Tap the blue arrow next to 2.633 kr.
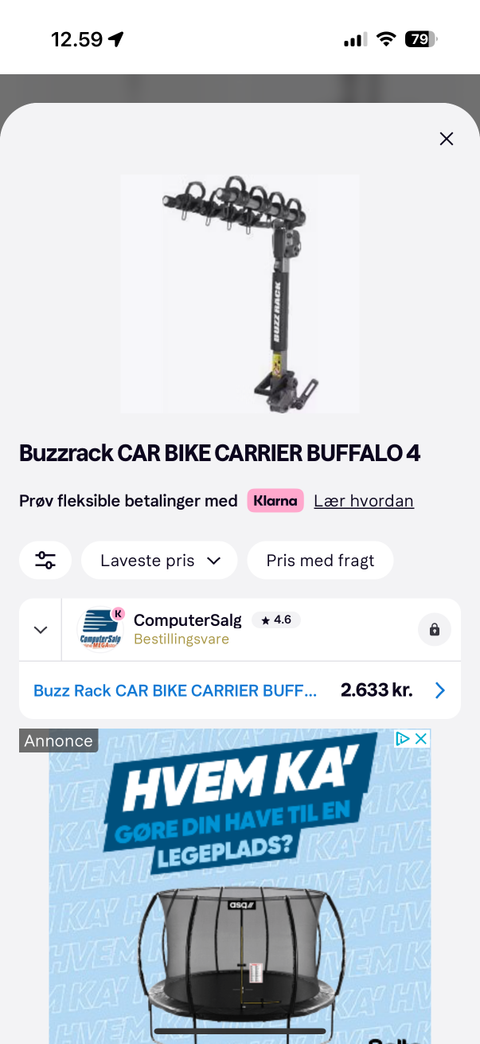 (x=439, y=690)
